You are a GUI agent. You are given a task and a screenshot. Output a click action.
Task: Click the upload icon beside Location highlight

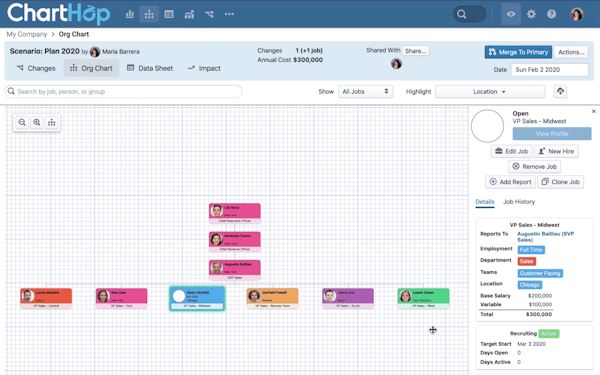point(560,91)
